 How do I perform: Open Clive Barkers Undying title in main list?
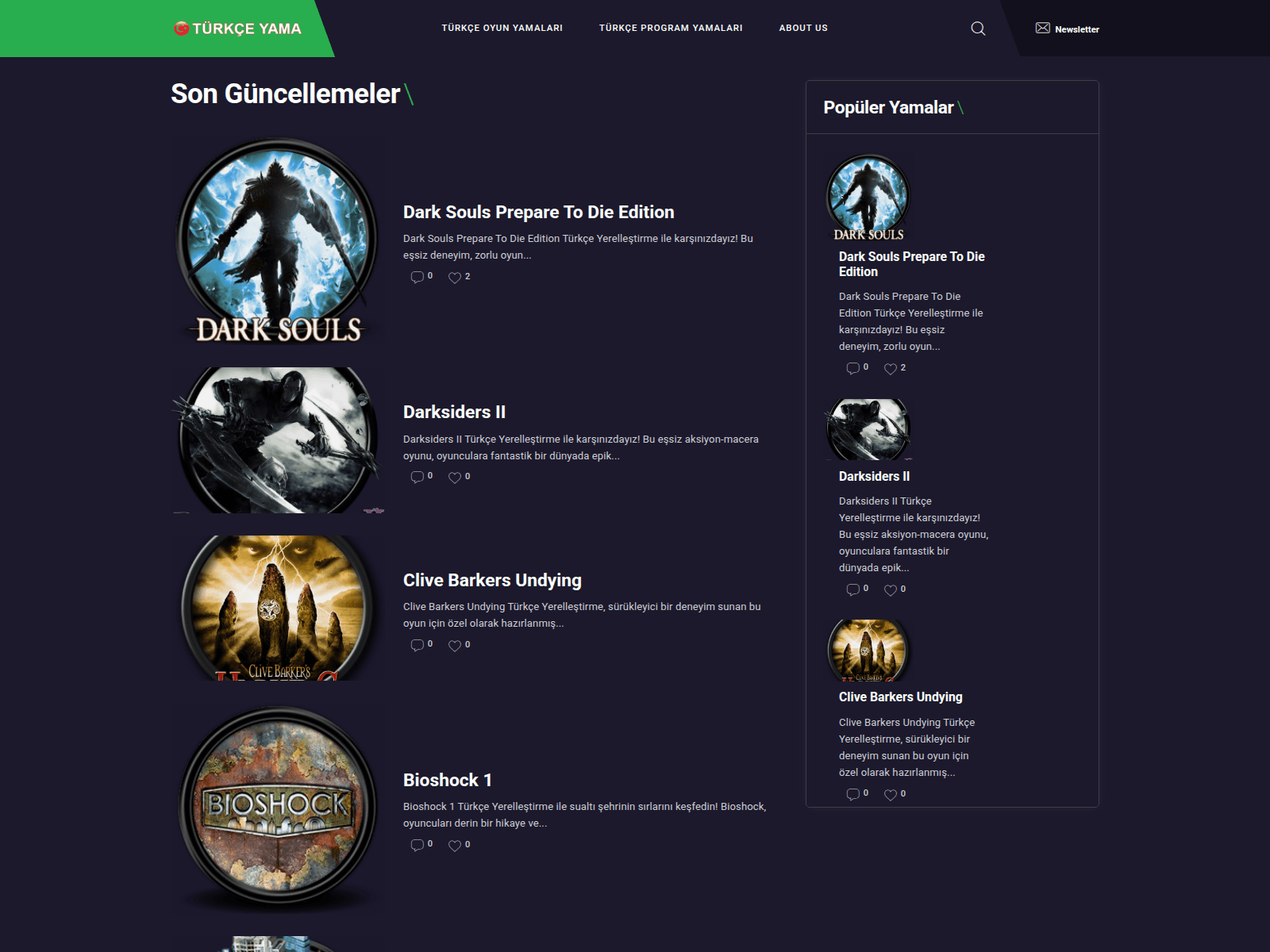tap(492, 580)
